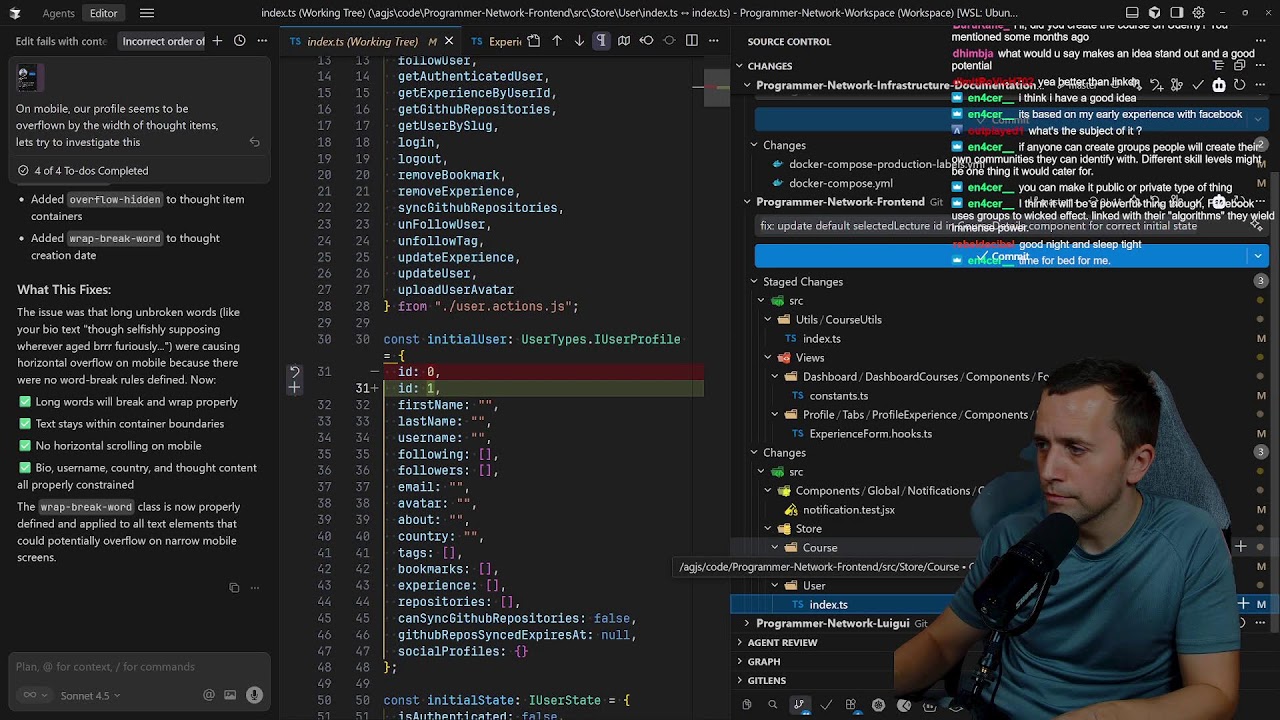The image size is (1280, 720).
Task: Open chat history clock icon
Action: tap(240, 41)
